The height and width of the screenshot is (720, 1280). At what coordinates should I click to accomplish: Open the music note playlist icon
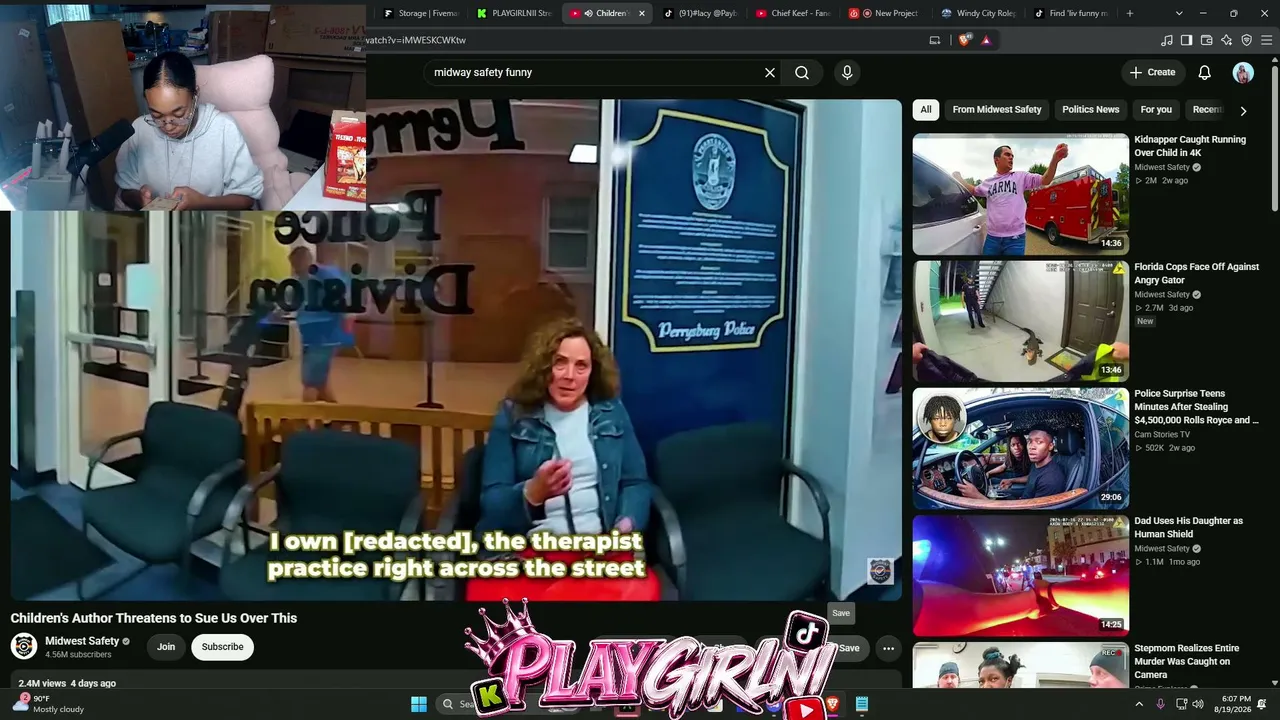(x=1166, y=40)
